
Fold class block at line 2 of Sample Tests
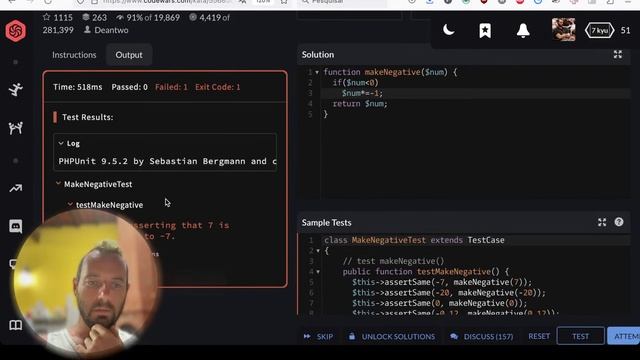tap(318, 251)
